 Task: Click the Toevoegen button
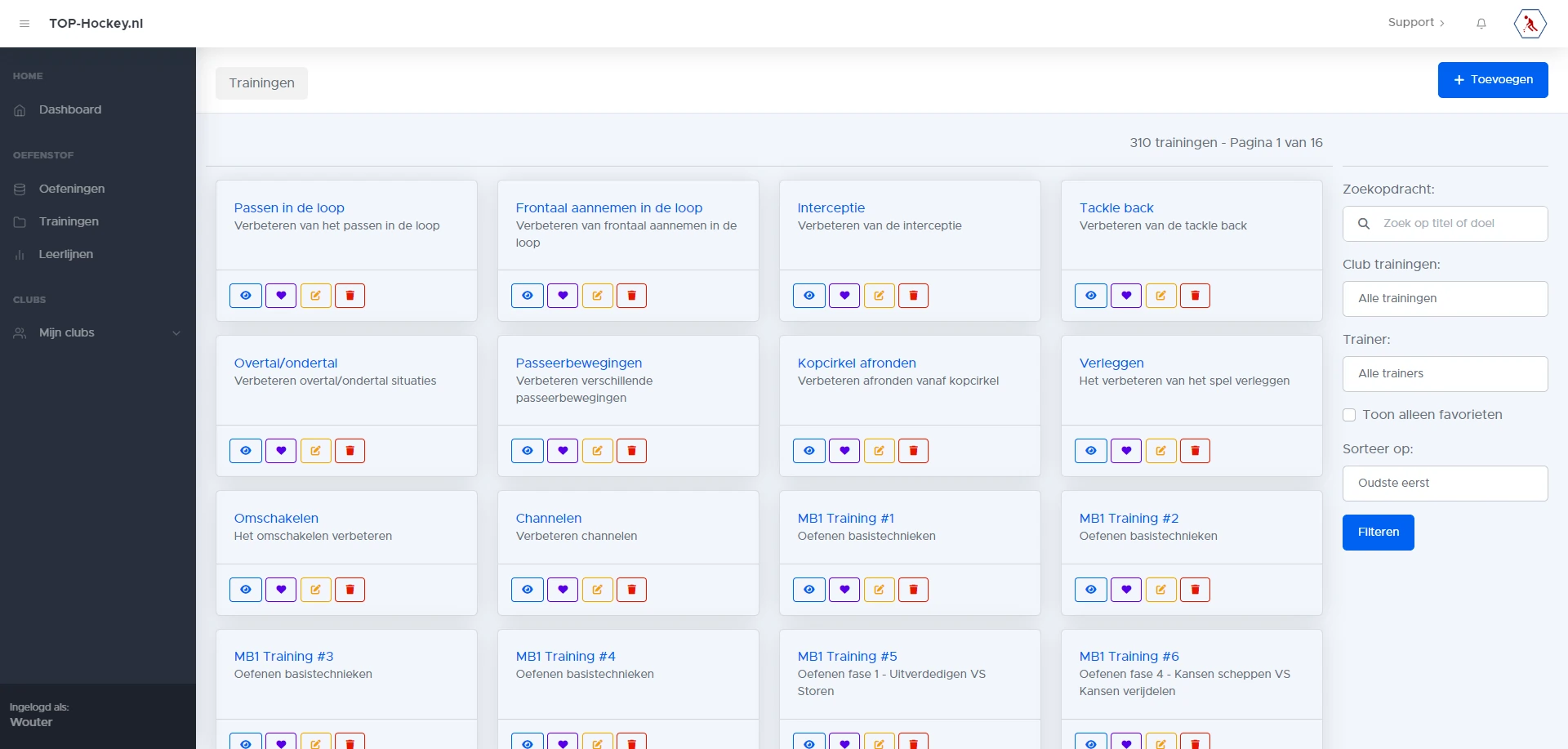1492,80
